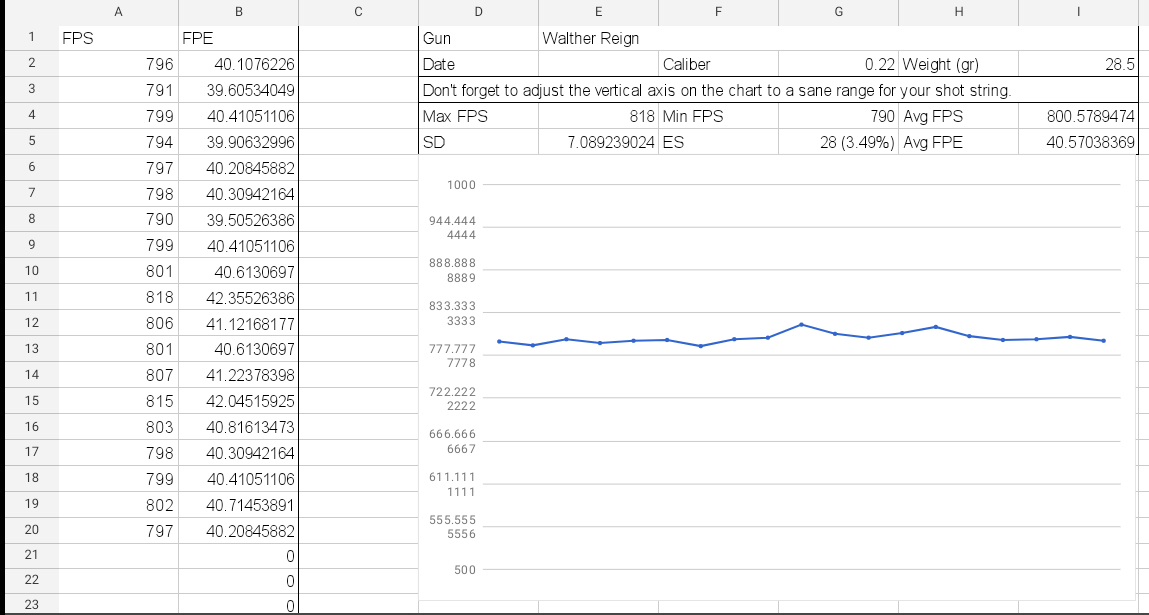1149x615 pixels.
Task: Select cell with FPS value 796
Action: [118, 65]
